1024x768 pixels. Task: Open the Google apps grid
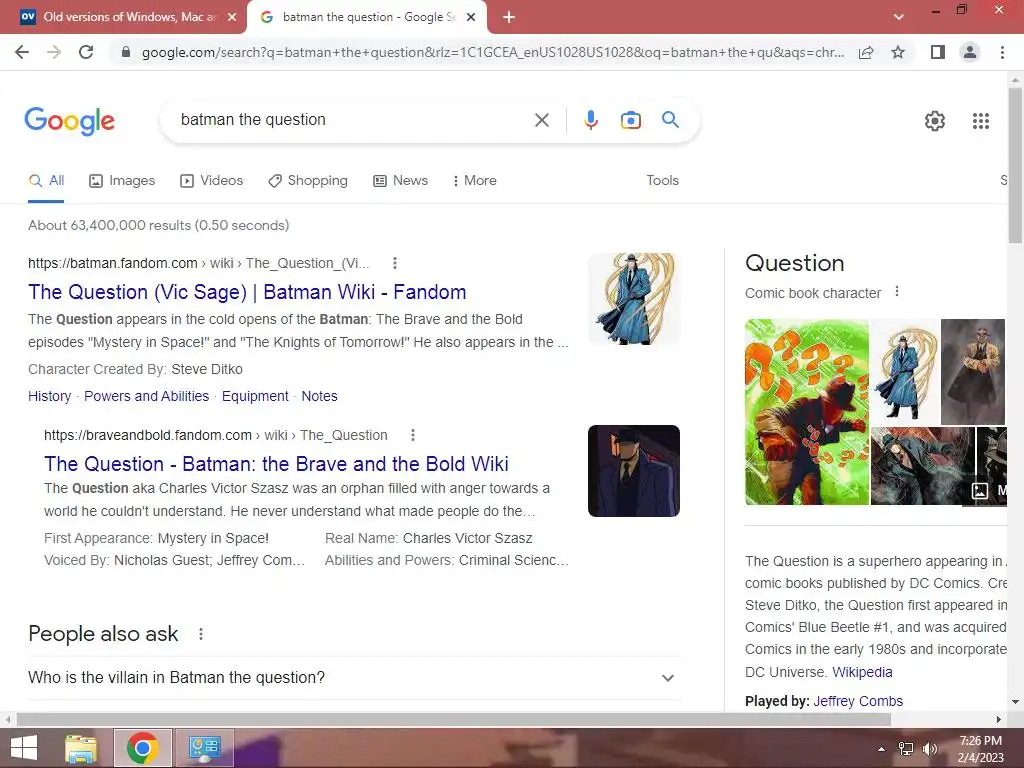[x=981, y=121]
